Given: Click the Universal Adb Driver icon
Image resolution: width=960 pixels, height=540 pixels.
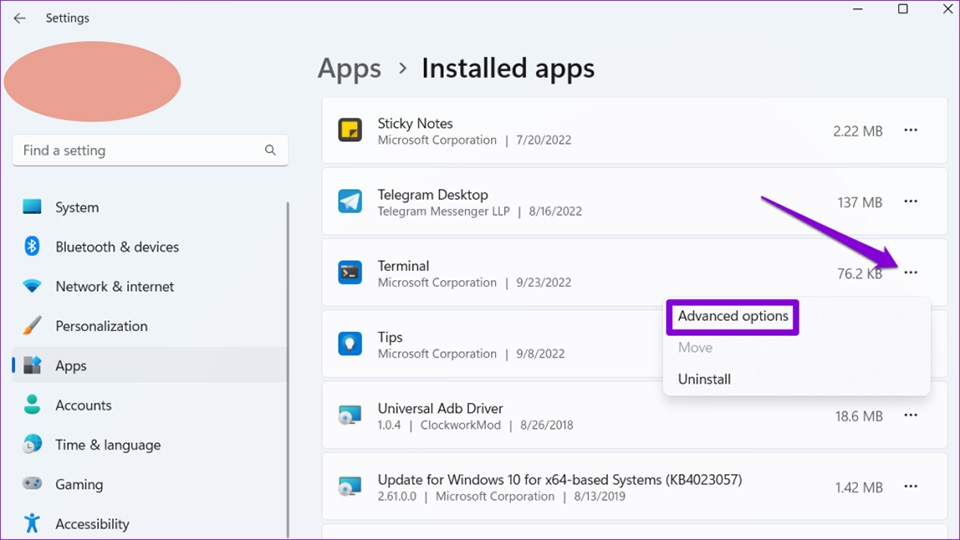Looking at the screenshot, I should (350, 416).
